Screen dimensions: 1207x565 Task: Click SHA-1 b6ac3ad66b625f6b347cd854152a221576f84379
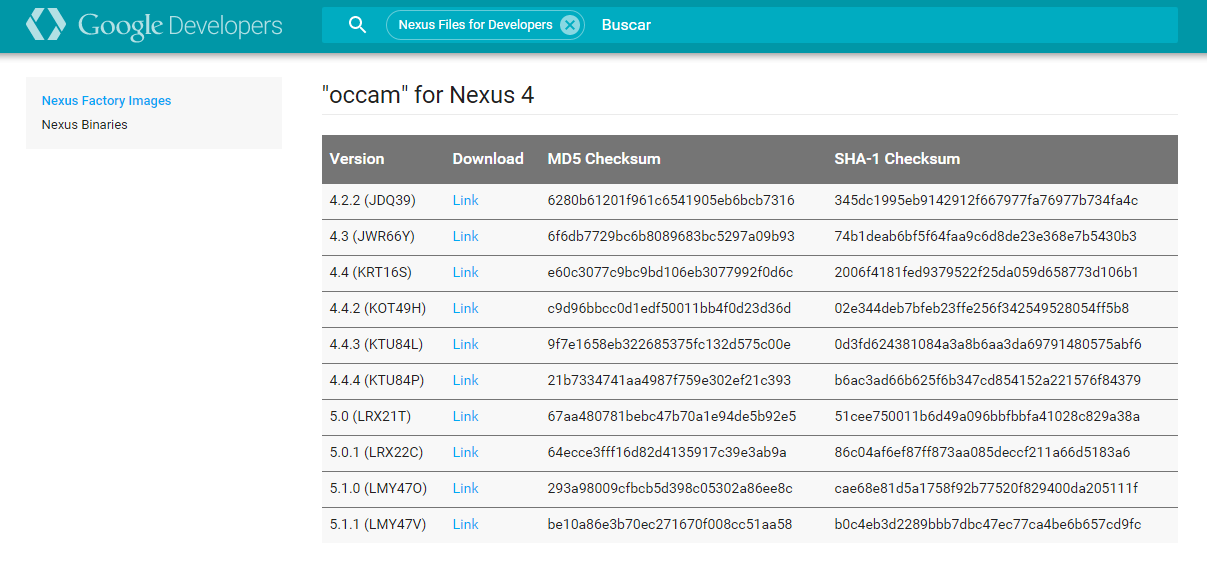tap(987, 380)
